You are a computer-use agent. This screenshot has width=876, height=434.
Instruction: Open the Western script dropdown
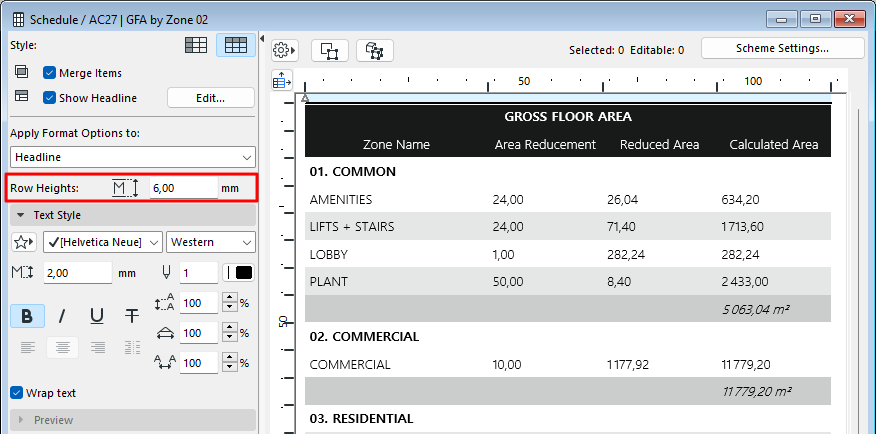pyautogui.click(x=211, y=242)
